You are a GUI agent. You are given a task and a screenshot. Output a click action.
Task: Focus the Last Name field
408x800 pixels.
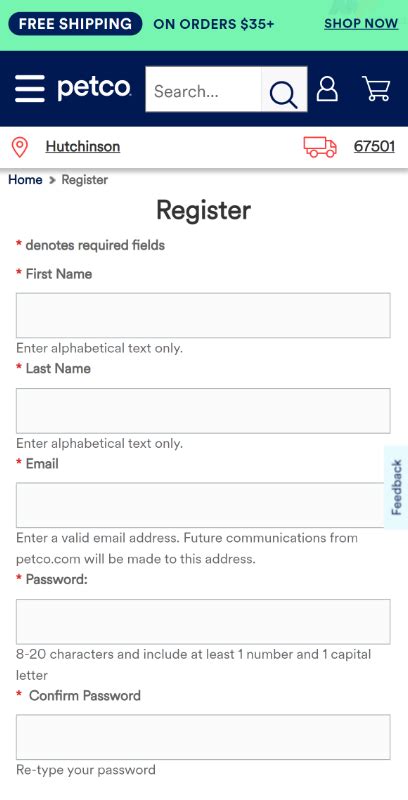tap(203, 411)
